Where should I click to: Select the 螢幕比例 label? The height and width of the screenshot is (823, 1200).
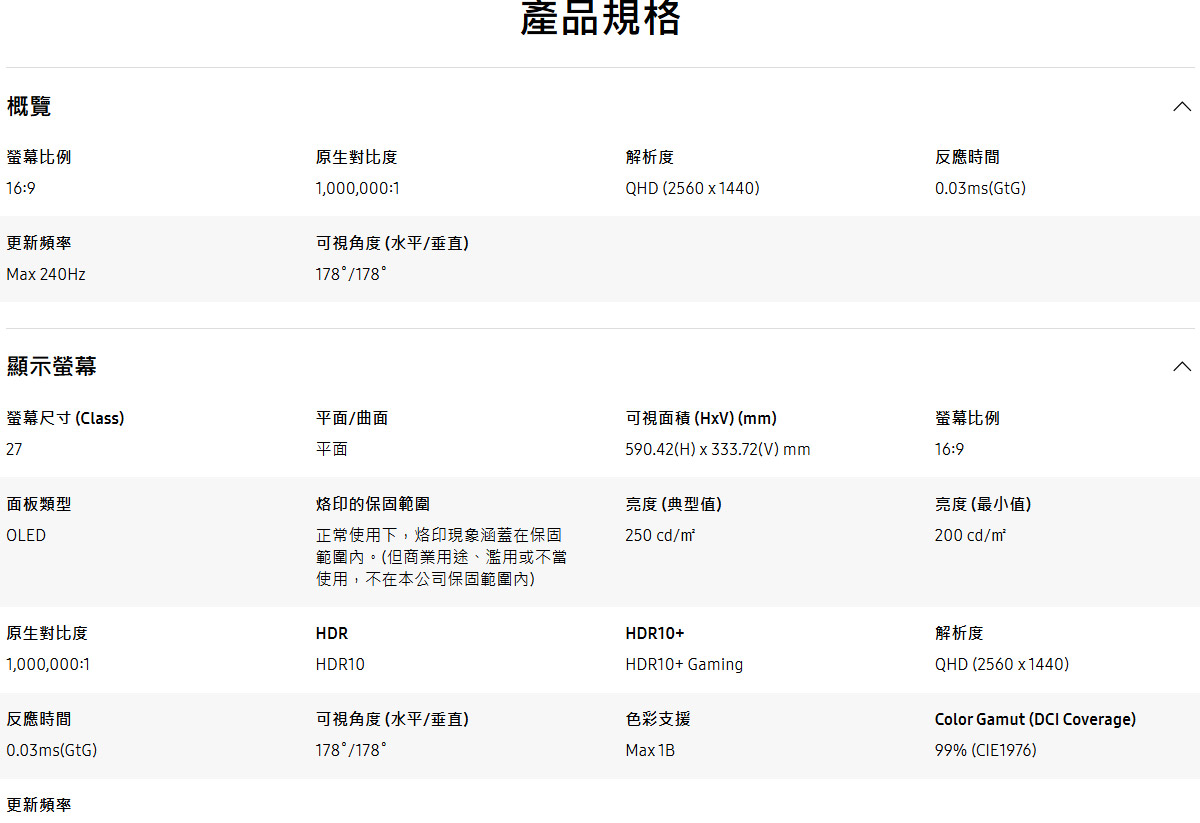coord(40,156)
